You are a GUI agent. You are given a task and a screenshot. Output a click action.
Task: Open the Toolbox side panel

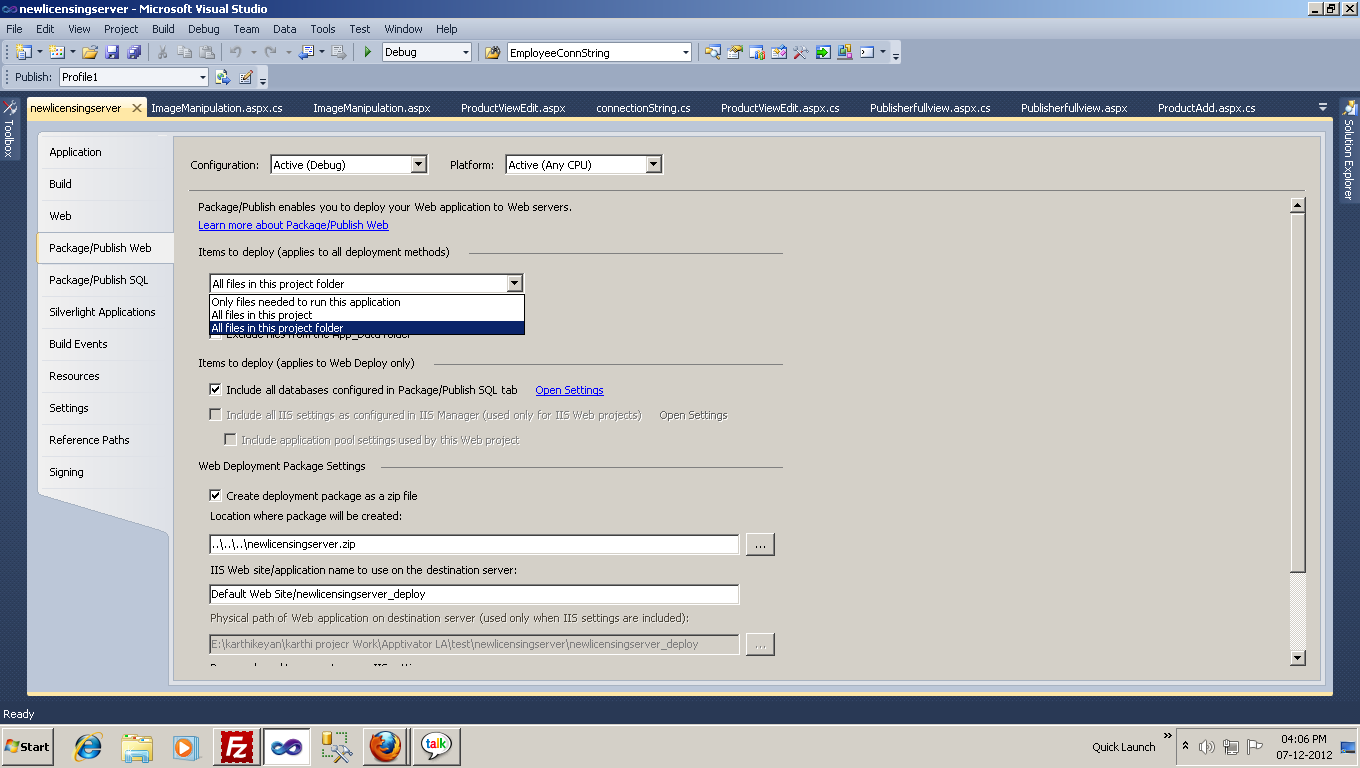point(9,128)
